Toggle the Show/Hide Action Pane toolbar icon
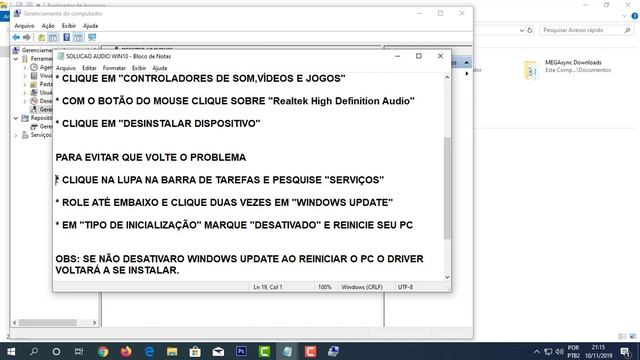The image size is (640, 360). (x=78, y=38)
